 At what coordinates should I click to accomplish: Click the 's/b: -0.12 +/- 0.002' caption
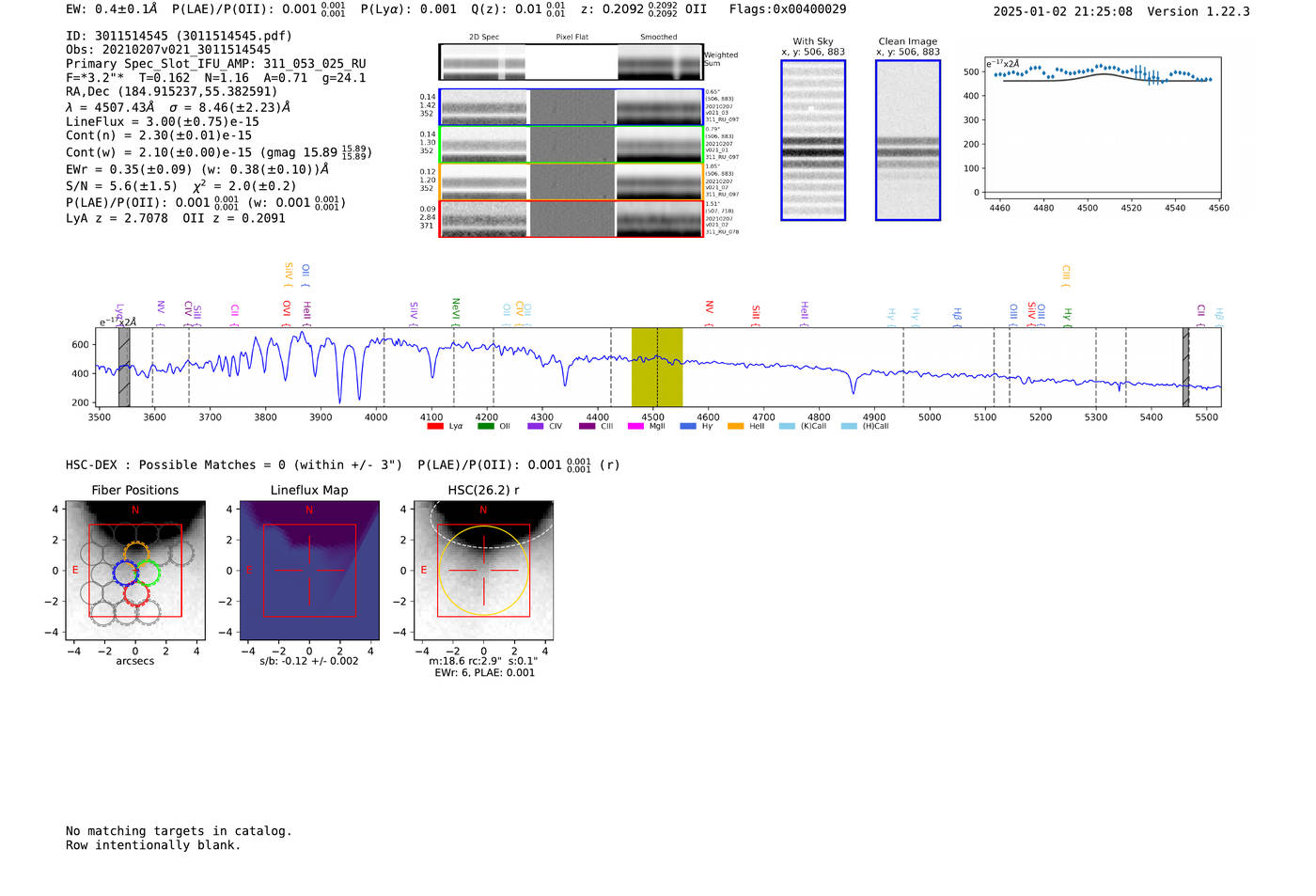coord(309,661)
